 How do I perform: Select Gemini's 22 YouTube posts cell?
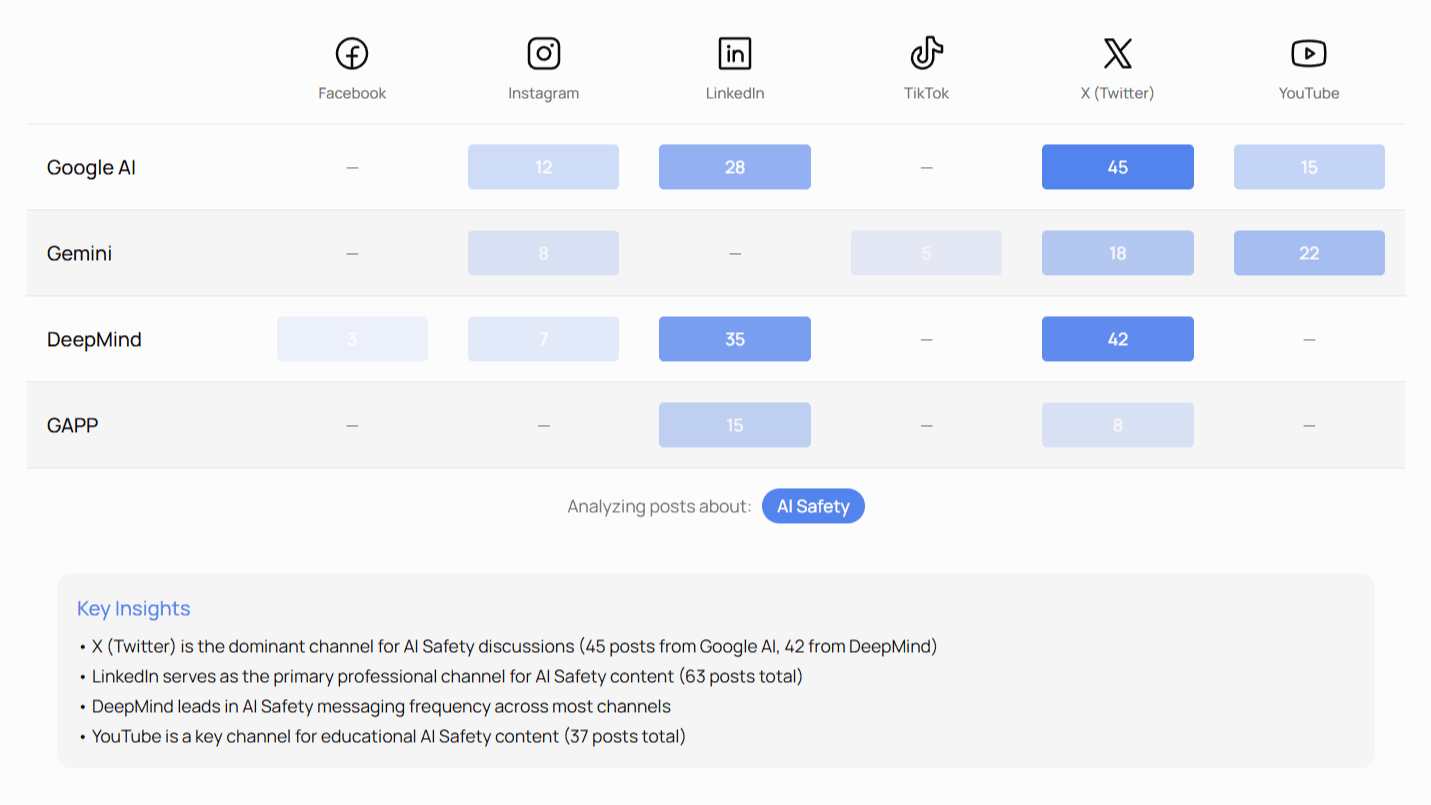pyautogui.click(x=1308, y=253)
